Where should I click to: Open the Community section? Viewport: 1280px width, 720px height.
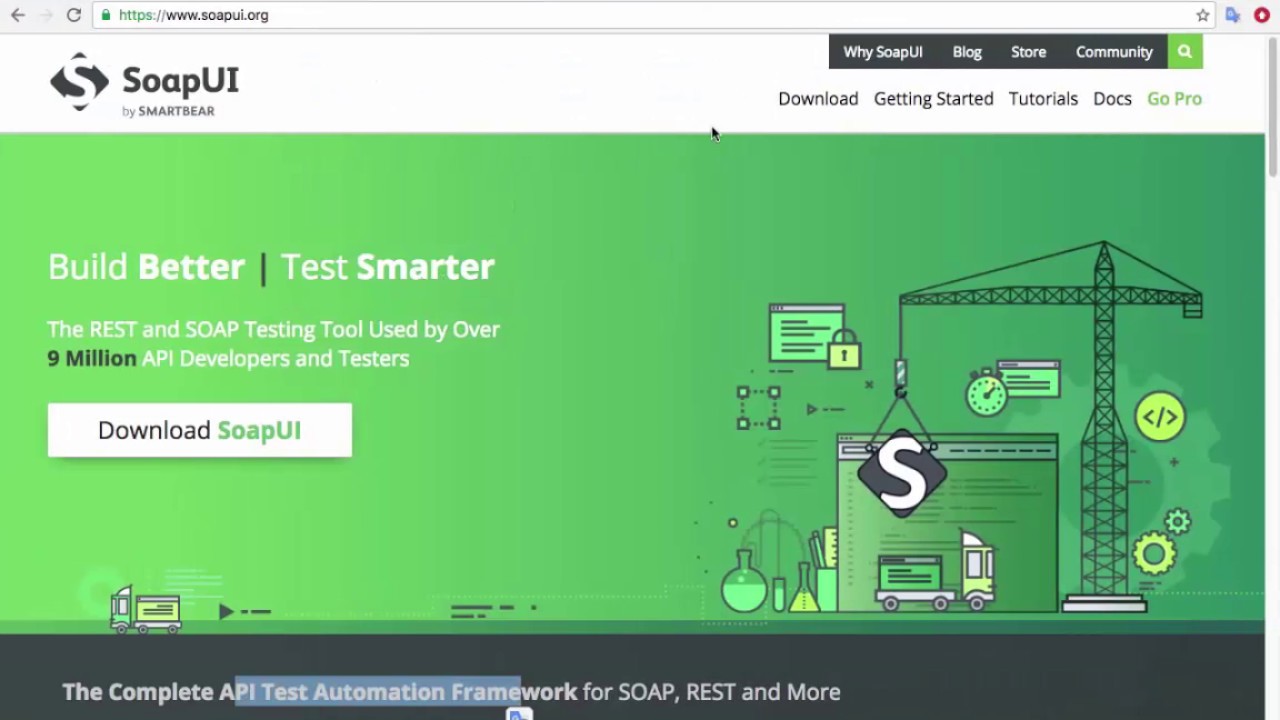tap(1114, 52)
